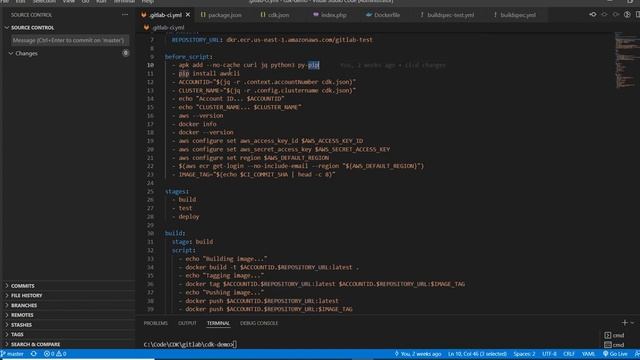The height and width of the screenshot is (360, 640).
Task: Select the TERMINAL panel tab
Action: point(218,323)
